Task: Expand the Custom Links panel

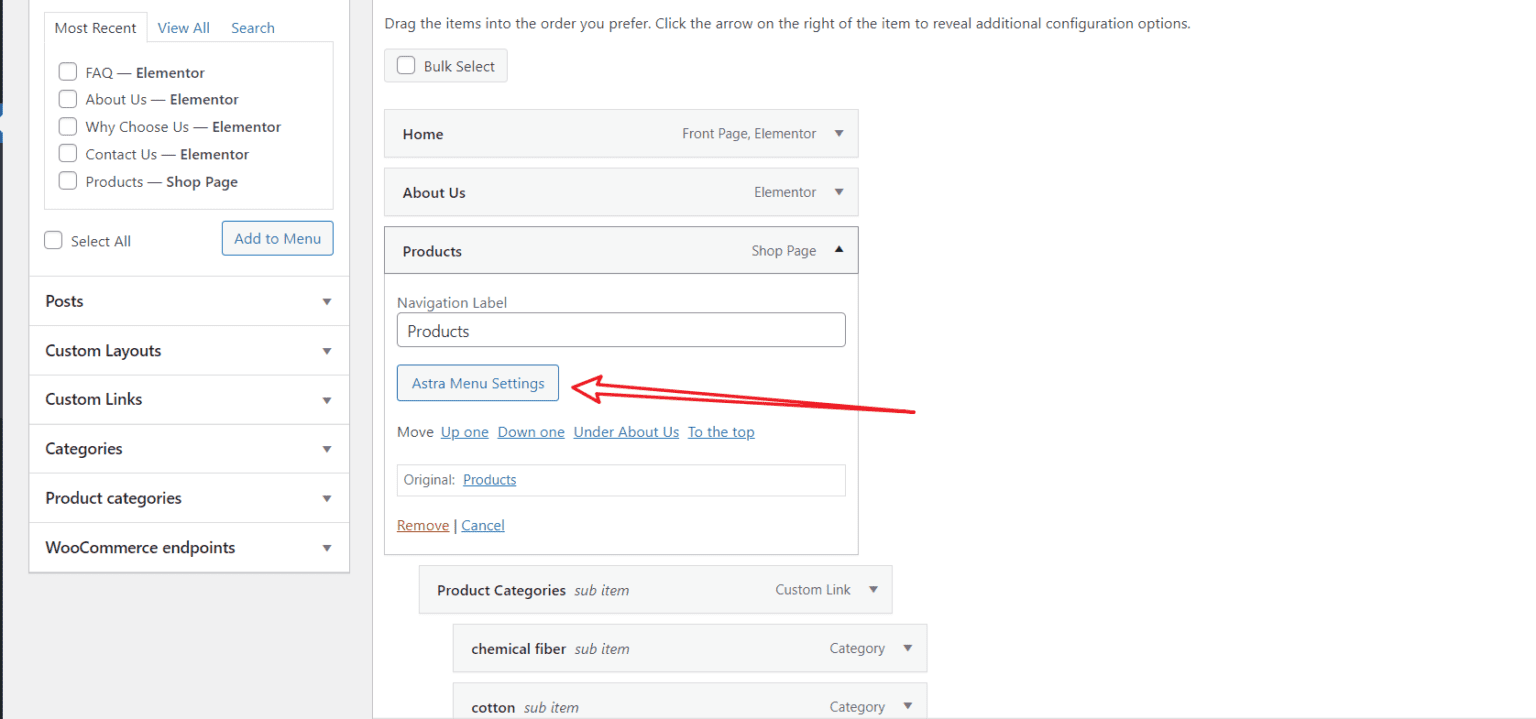Action: [x=326, y=400]
